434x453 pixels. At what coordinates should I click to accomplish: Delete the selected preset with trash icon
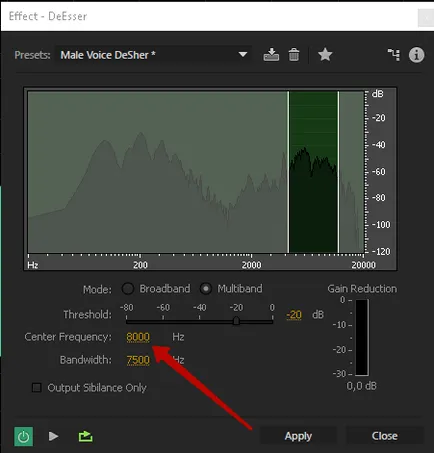click(x=294, y=55)
